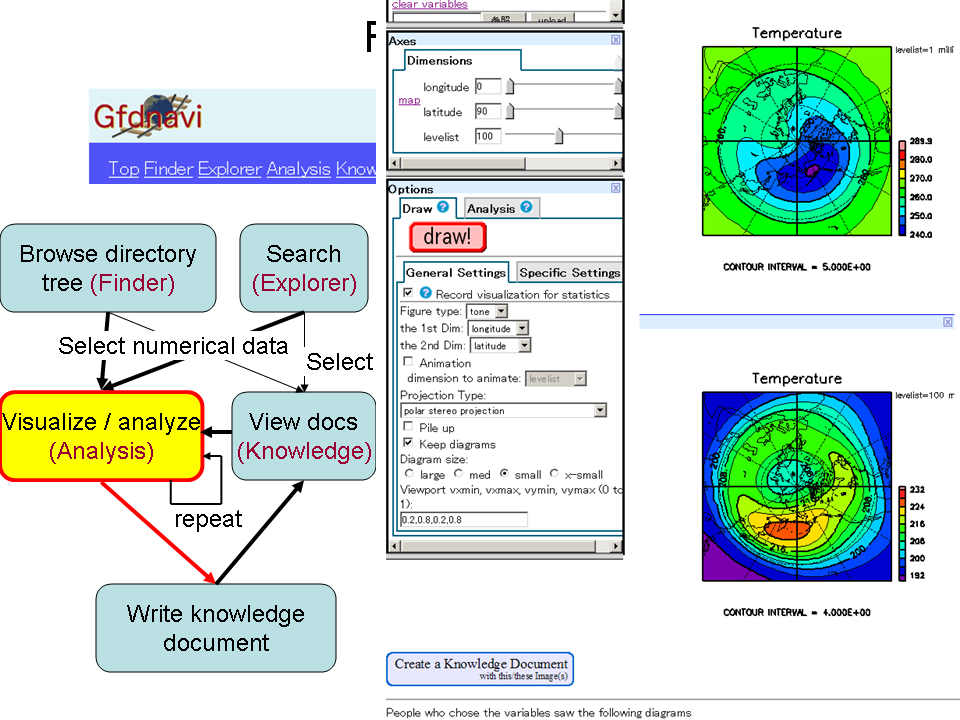Click the levelist slider handle

(x=559, y=136)
